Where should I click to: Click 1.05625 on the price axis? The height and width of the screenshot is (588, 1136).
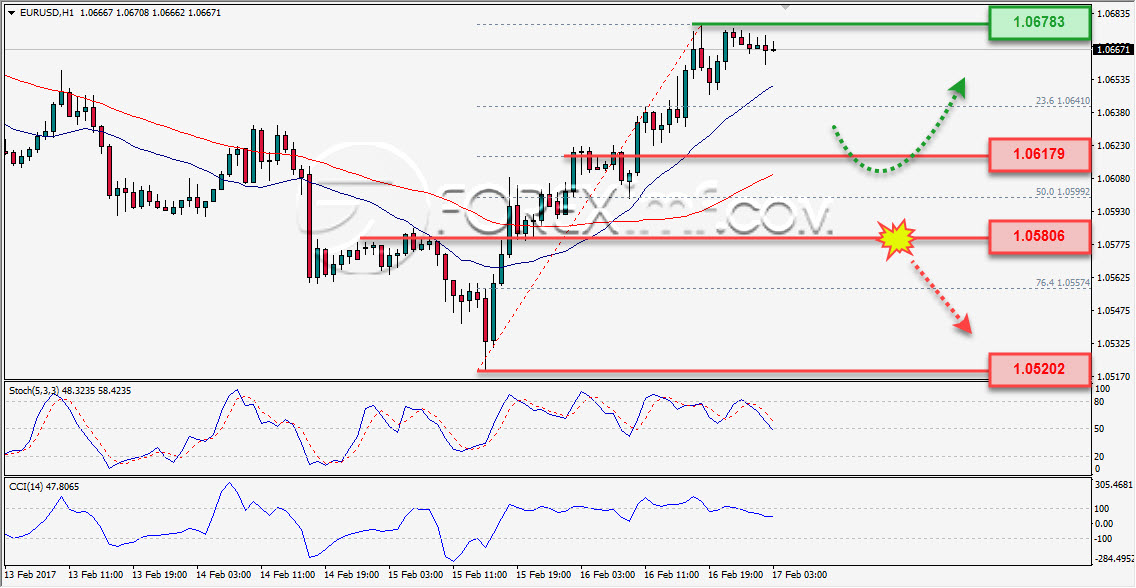pos(1112,277)
